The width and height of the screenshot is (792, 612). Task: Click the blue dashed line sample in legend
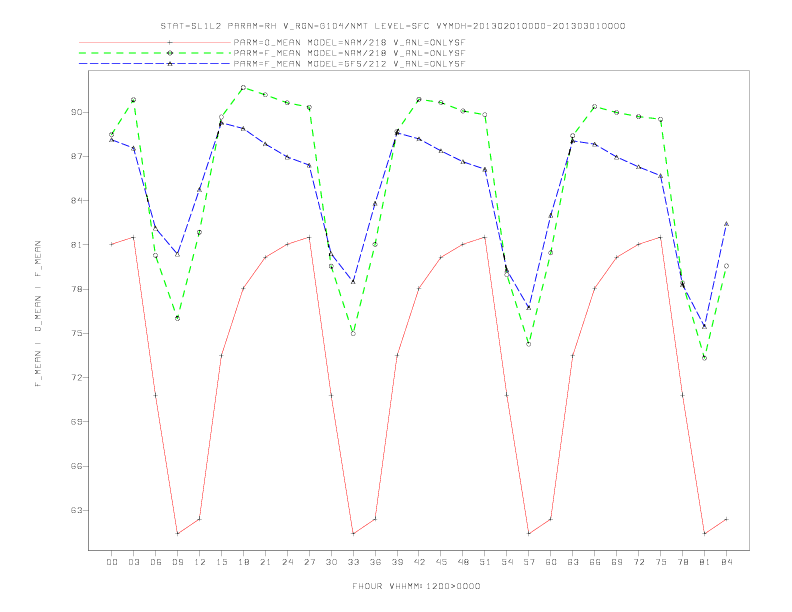click(x=155, y=64)
